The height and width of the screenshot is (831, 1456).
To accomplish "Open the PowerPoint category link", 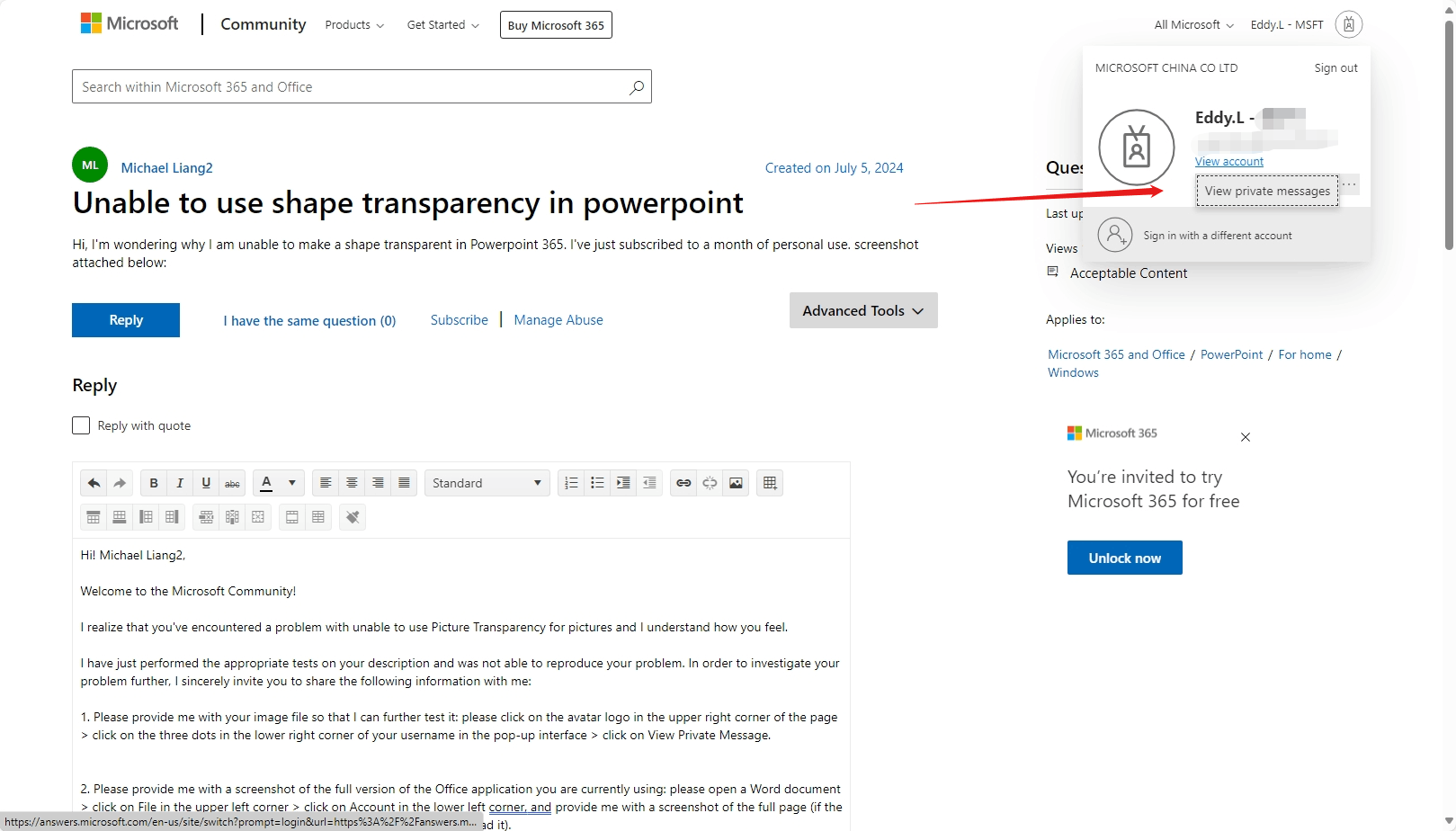I will point(1231,355).
